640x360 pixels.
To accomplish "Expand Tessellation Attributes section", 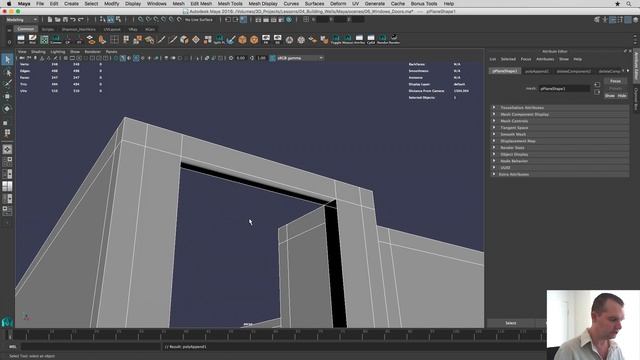I will tap(560, 108).
